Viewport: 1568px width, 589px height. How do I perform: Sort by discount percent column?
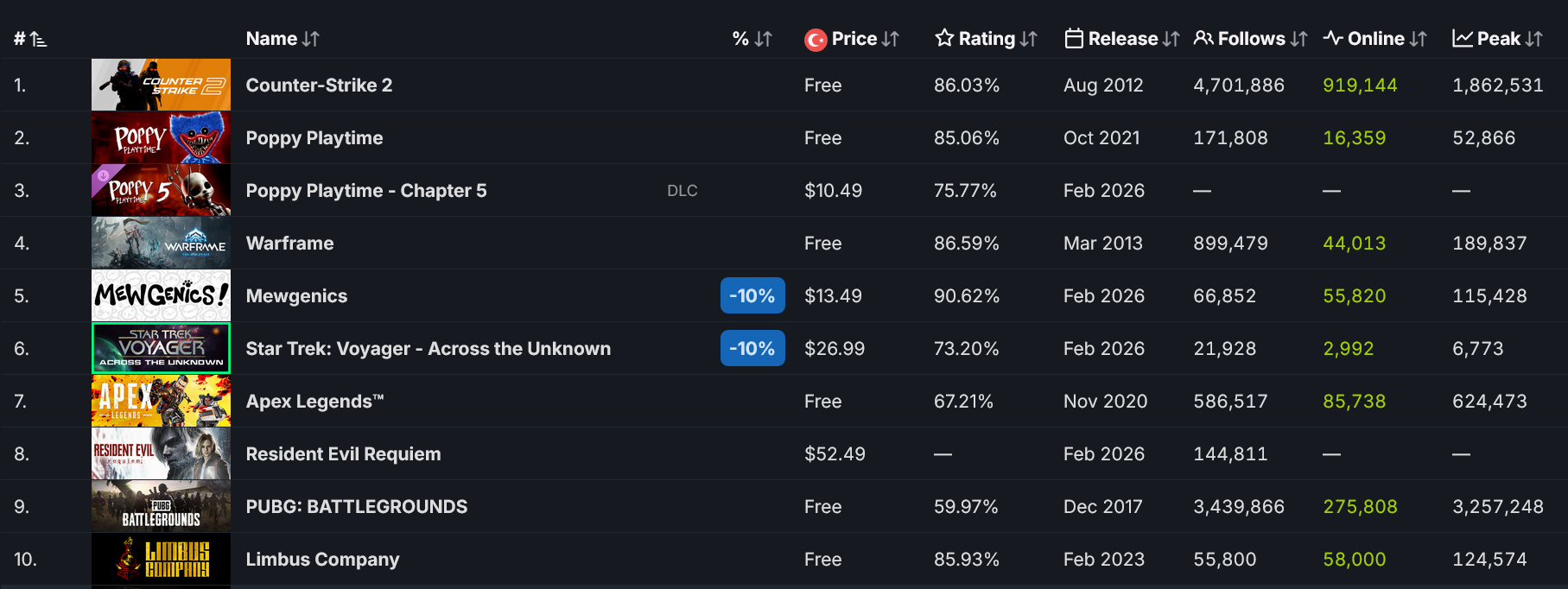752,39
